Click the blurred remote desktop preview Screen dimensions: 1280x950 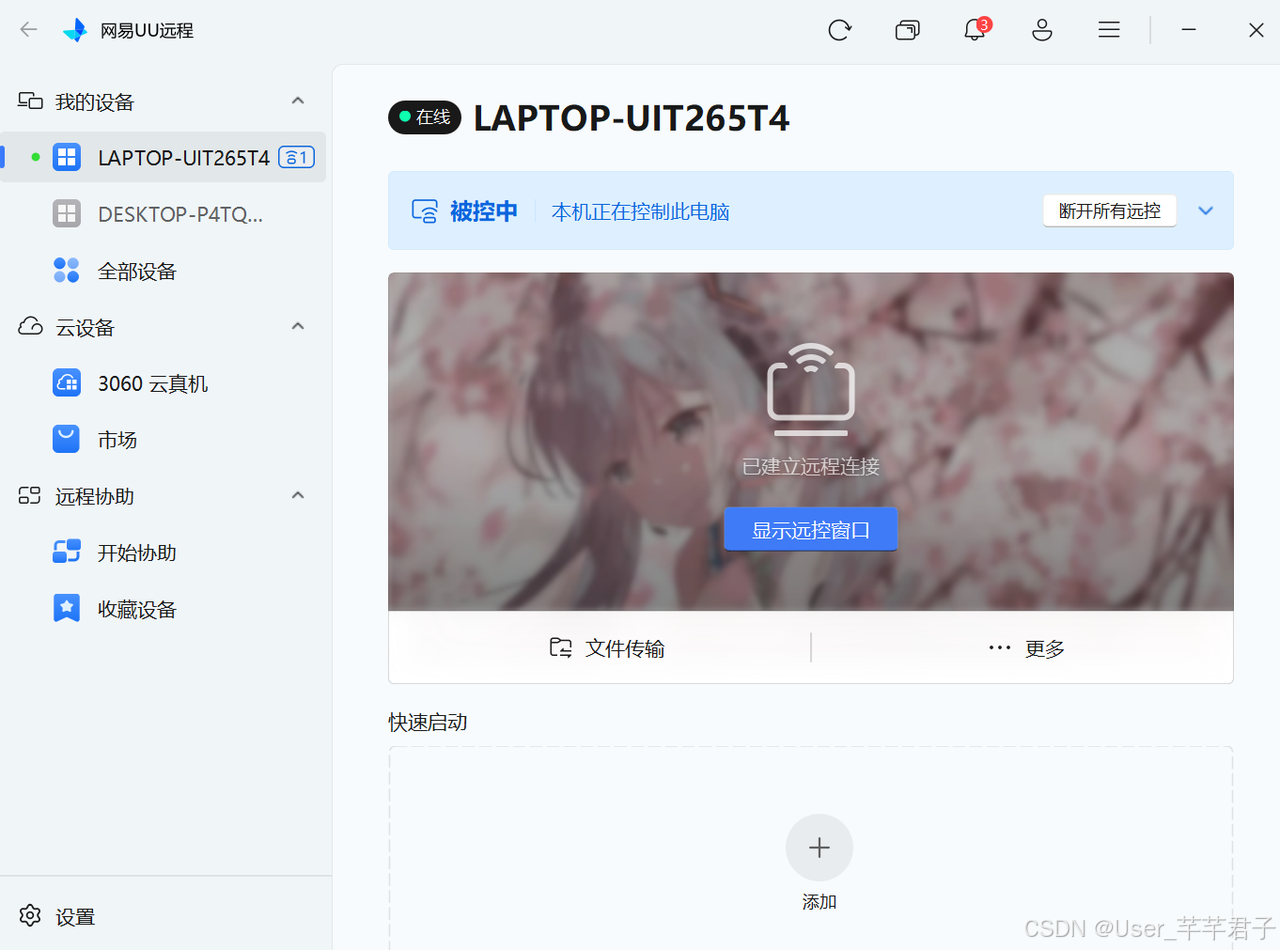click(811, 441)
